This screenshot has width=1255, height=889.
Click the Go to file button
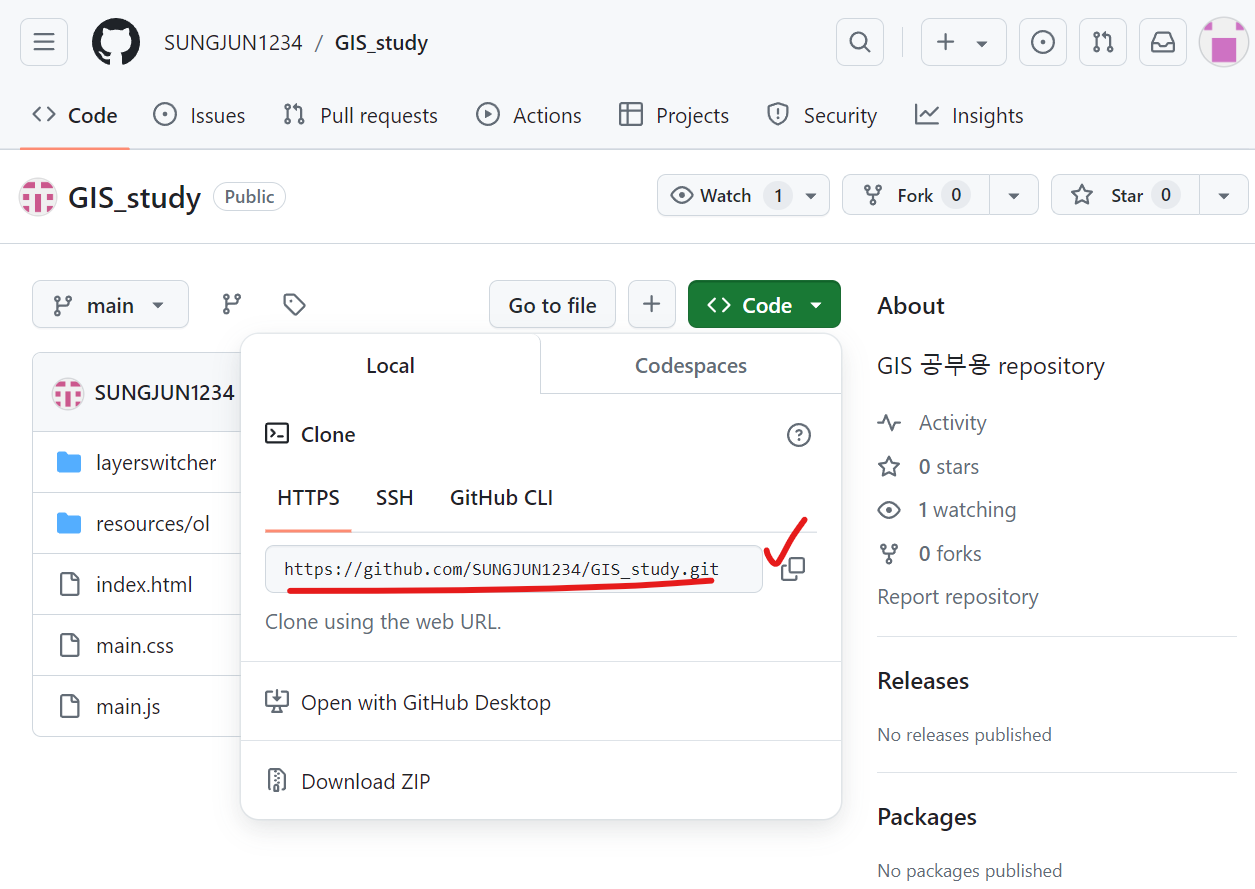552,304
